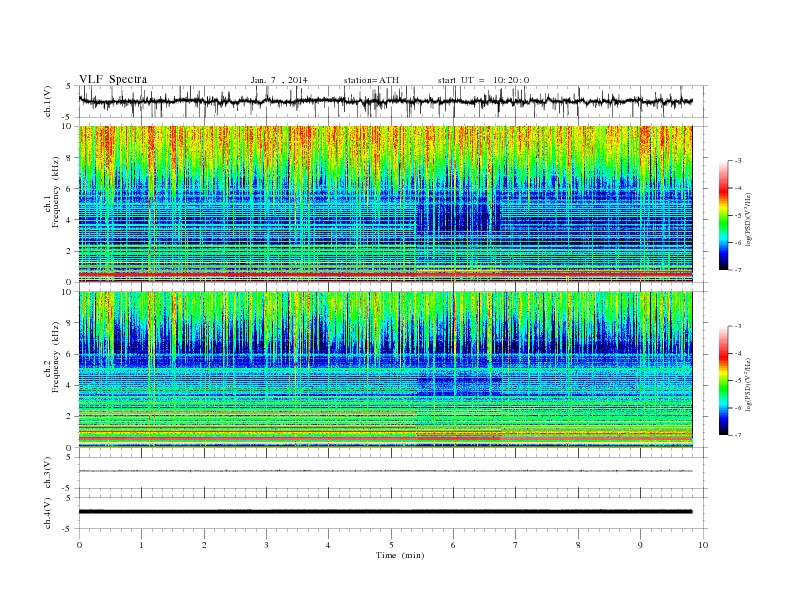Image resolution: width=792 pixels, height=612 pixels.
Task: Click the ch.1 spectrogram color scale bar
Action: coord(724,215)
